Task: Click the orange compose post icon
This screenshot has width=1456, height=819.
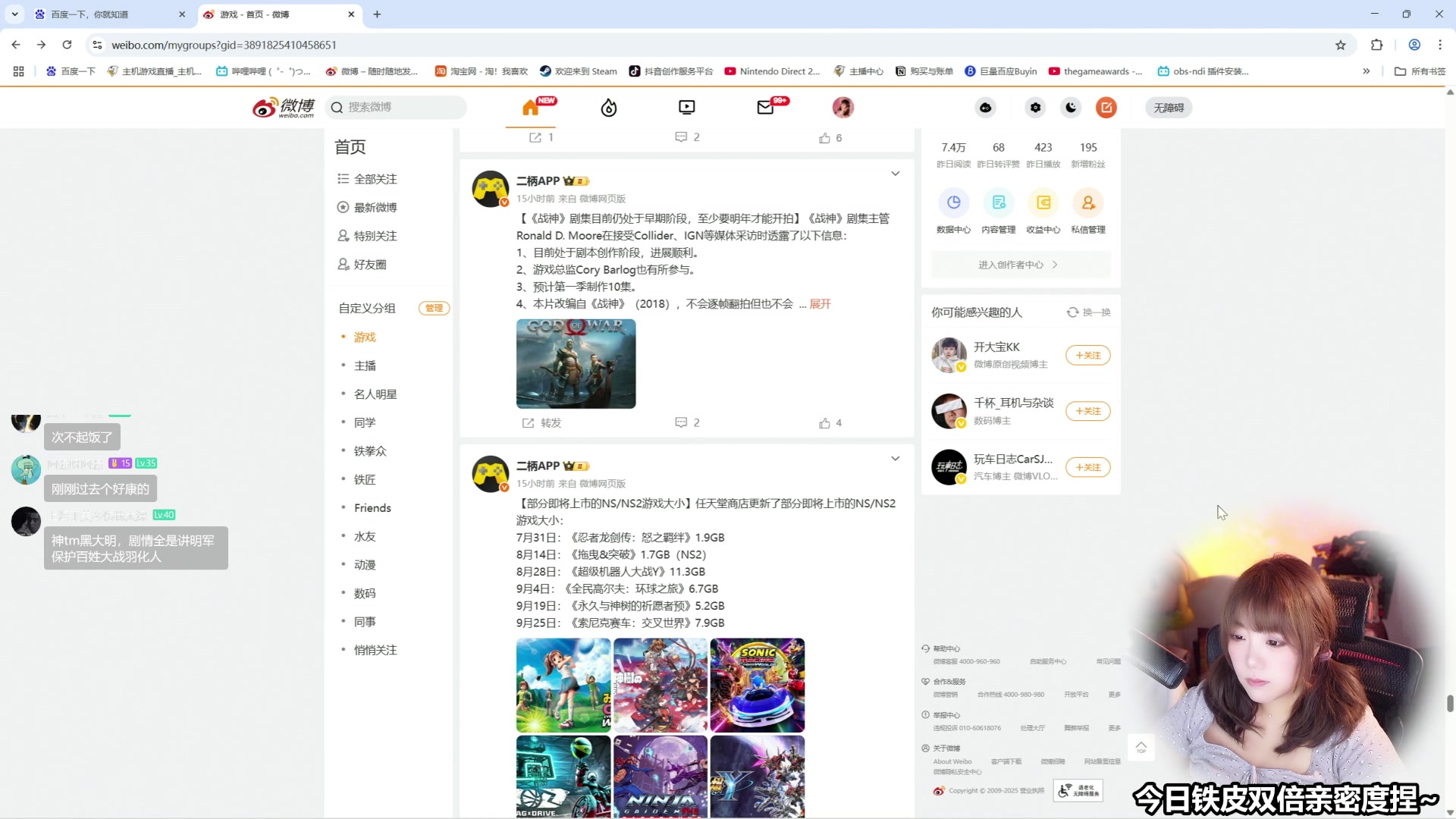Action: click(x=1106, y=108)
